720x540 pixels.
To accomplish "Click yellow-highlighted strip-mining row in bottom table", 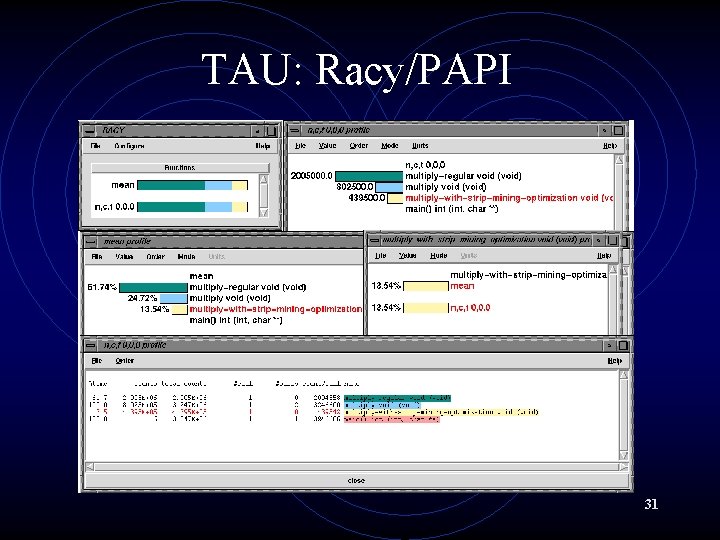I will click(441, 412).
